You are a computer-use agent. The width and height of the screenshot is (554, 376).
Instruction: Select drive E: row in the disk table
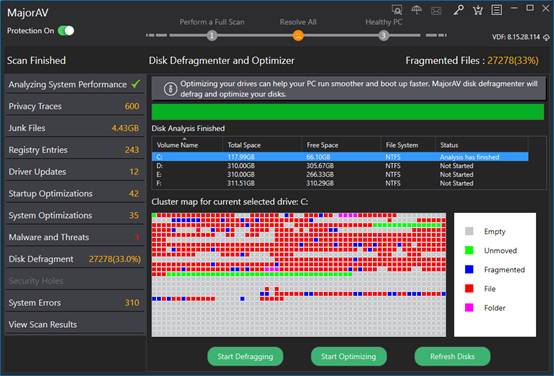(x=340, y=175)
